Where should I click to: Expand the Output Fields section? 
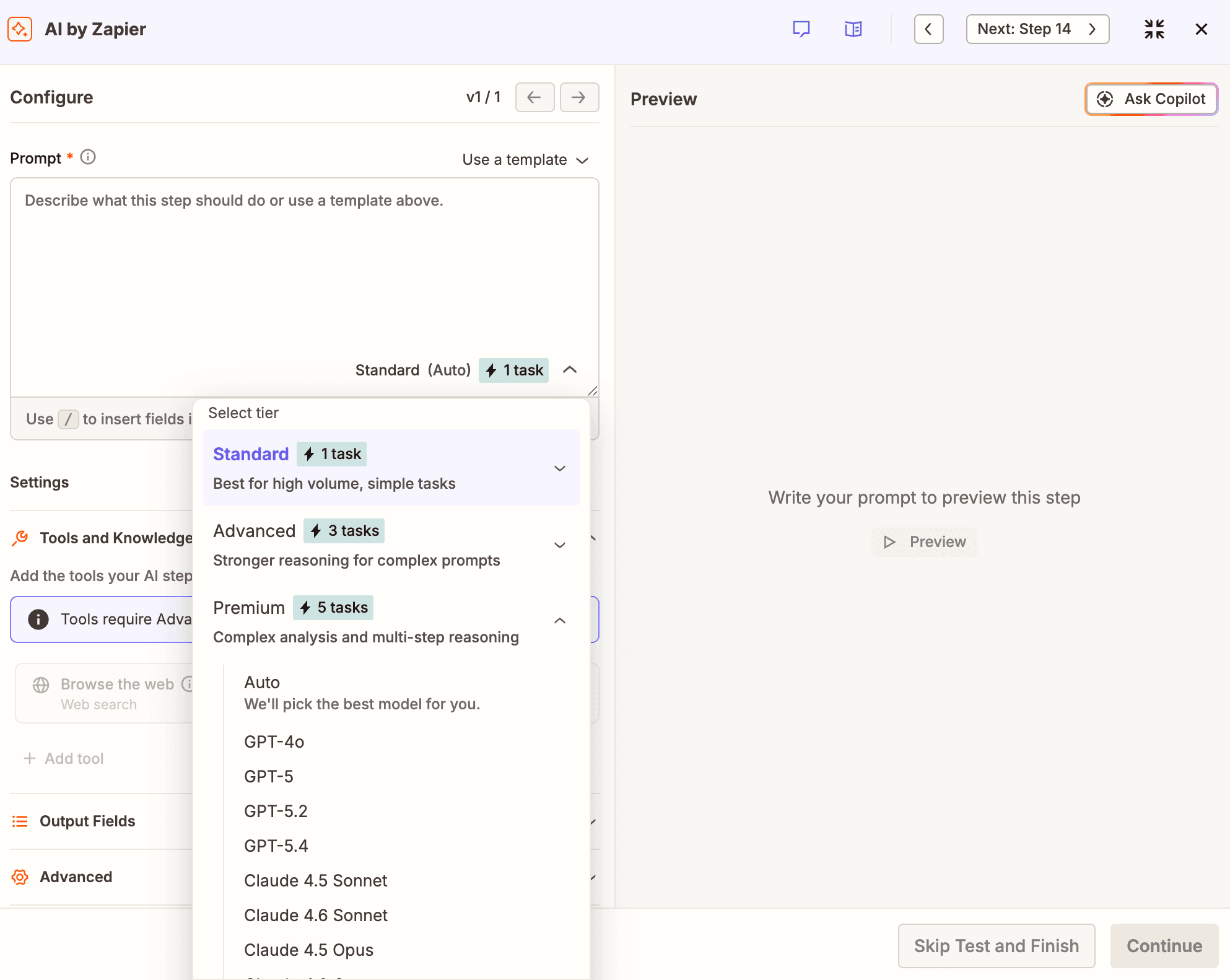point(87,821)
